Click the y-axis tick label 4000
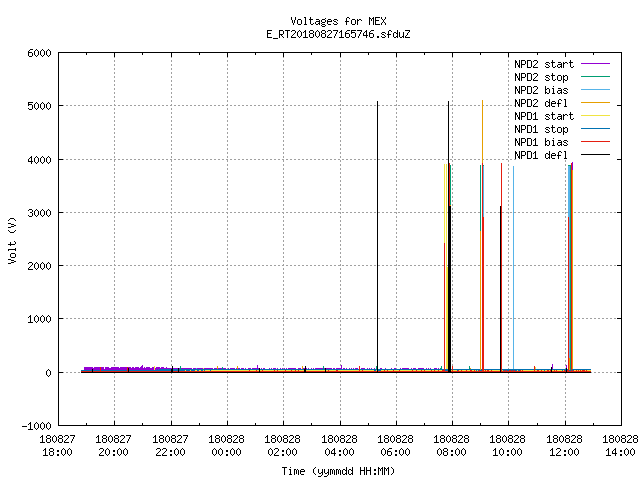The image size is (640, 480). (x=40, y=160)
